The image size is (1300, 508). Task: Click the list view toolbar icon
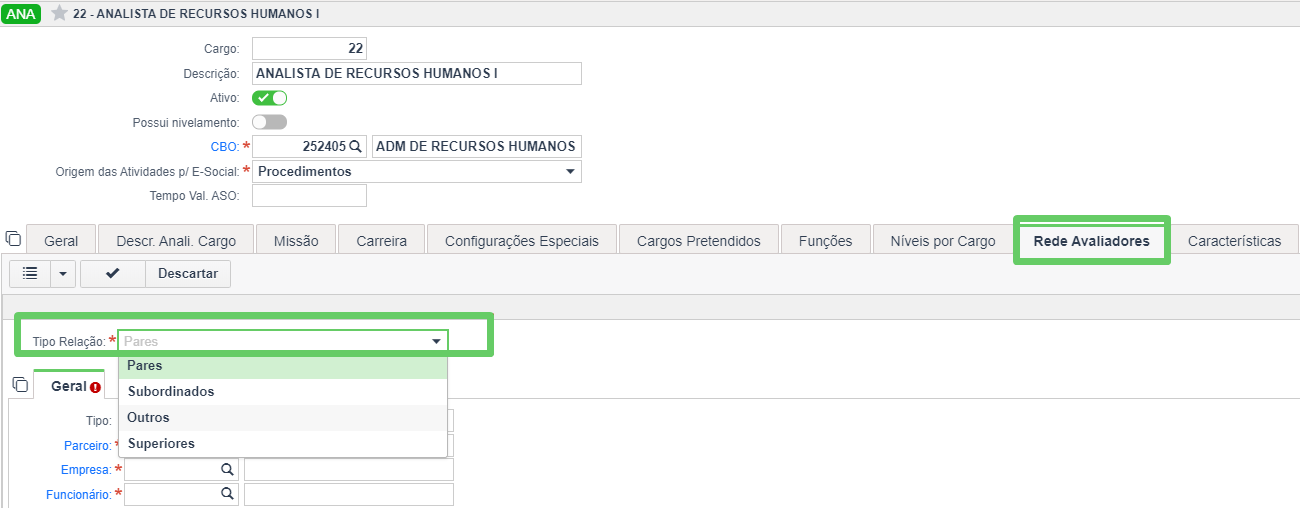coord(30,273)
